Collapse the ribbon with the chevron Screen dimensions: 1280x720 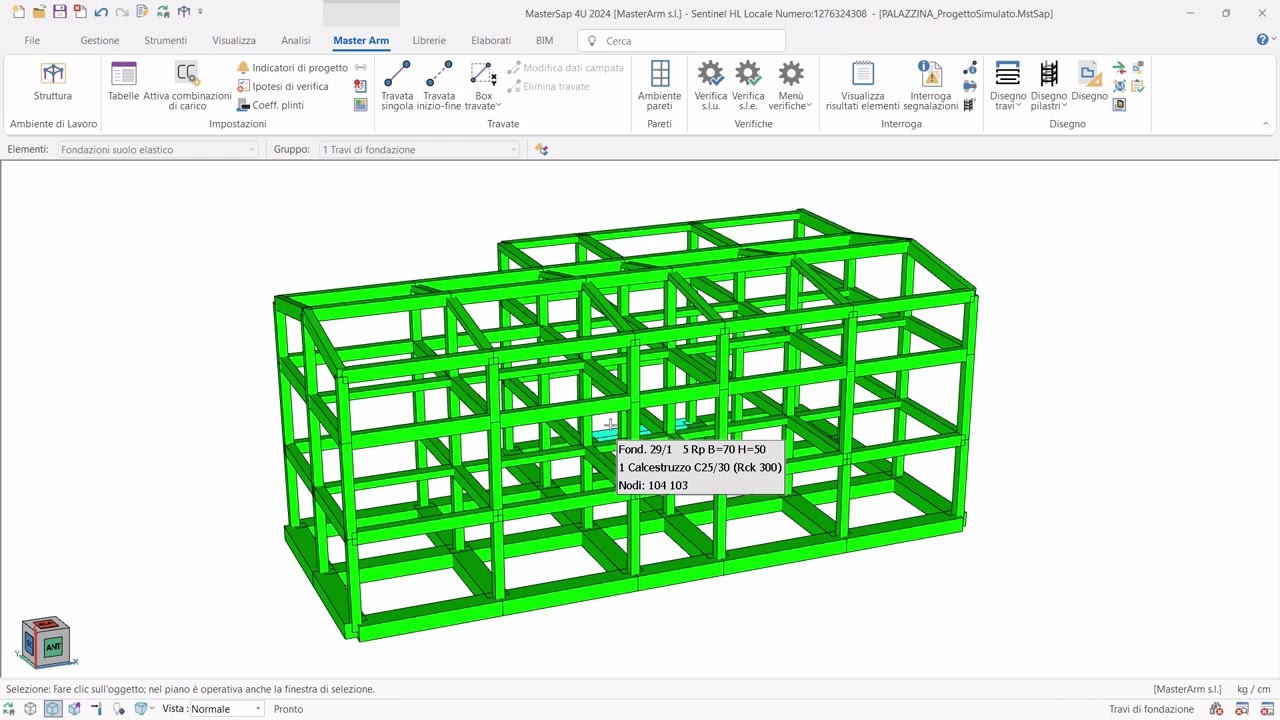point(1266,124)
